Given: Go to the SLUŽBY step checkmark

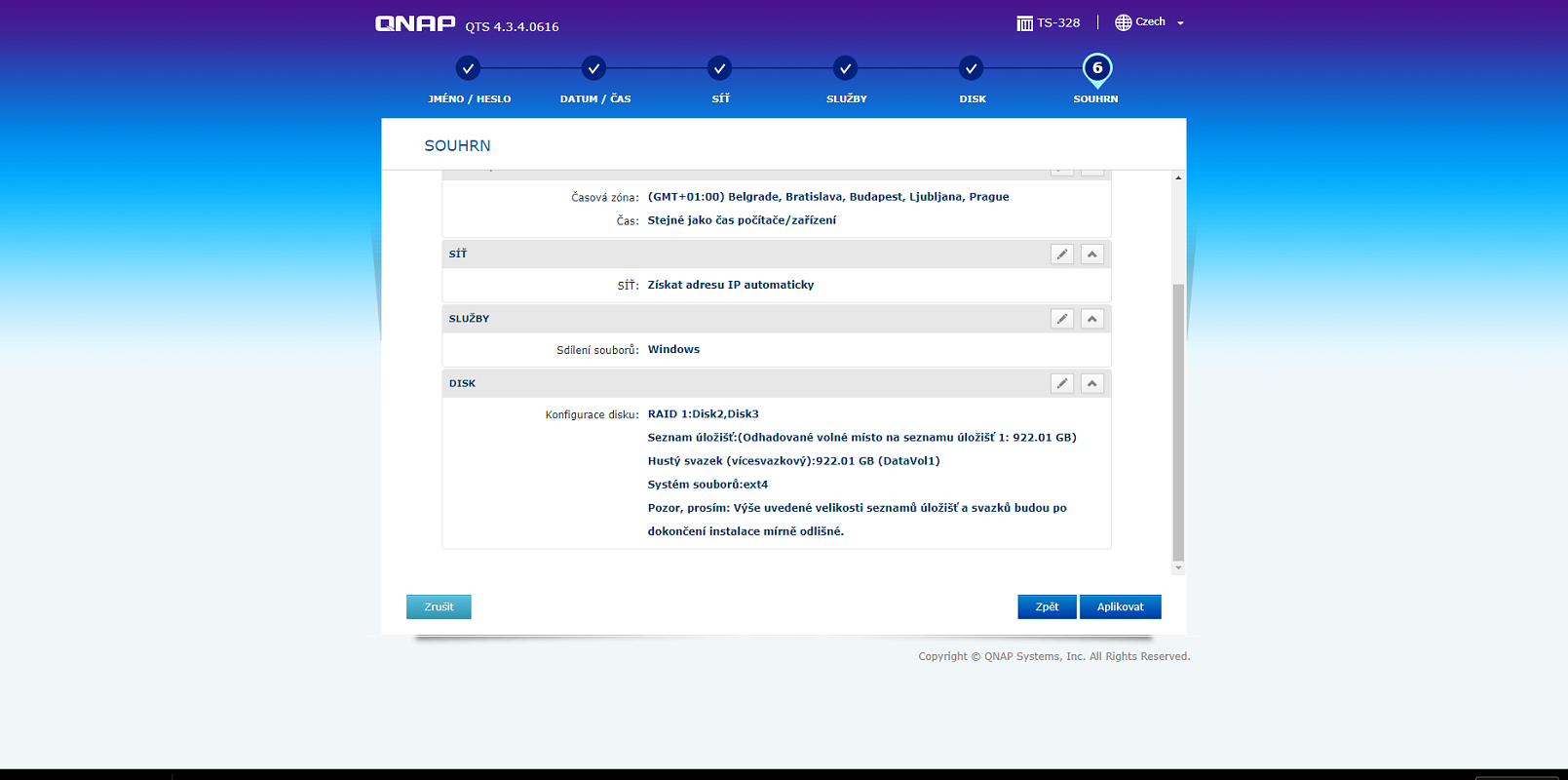Looking at the screenshot, I should click(845, 69).
